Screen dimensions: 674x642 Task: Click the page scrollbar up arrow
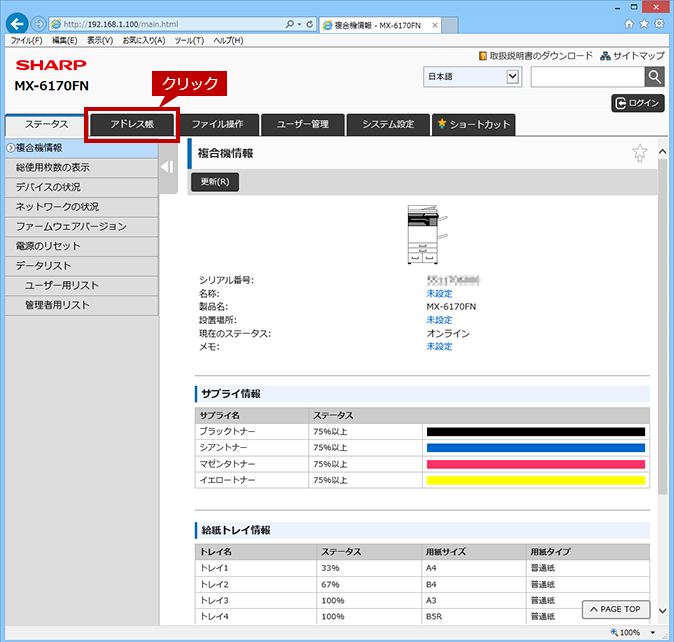(x=662, y=152)
